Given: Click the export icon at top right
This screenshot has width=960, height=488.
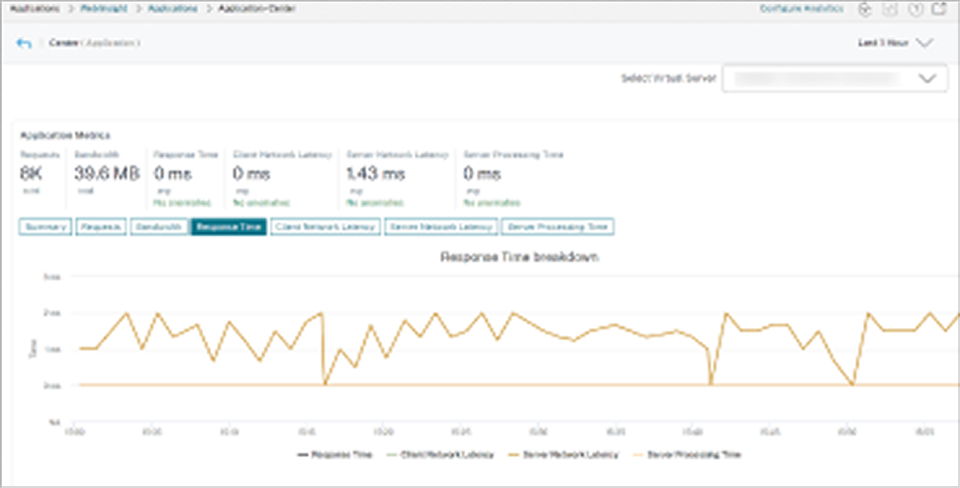Looking at the screenshot, I should pyautogui.click(x=939, y=9).
